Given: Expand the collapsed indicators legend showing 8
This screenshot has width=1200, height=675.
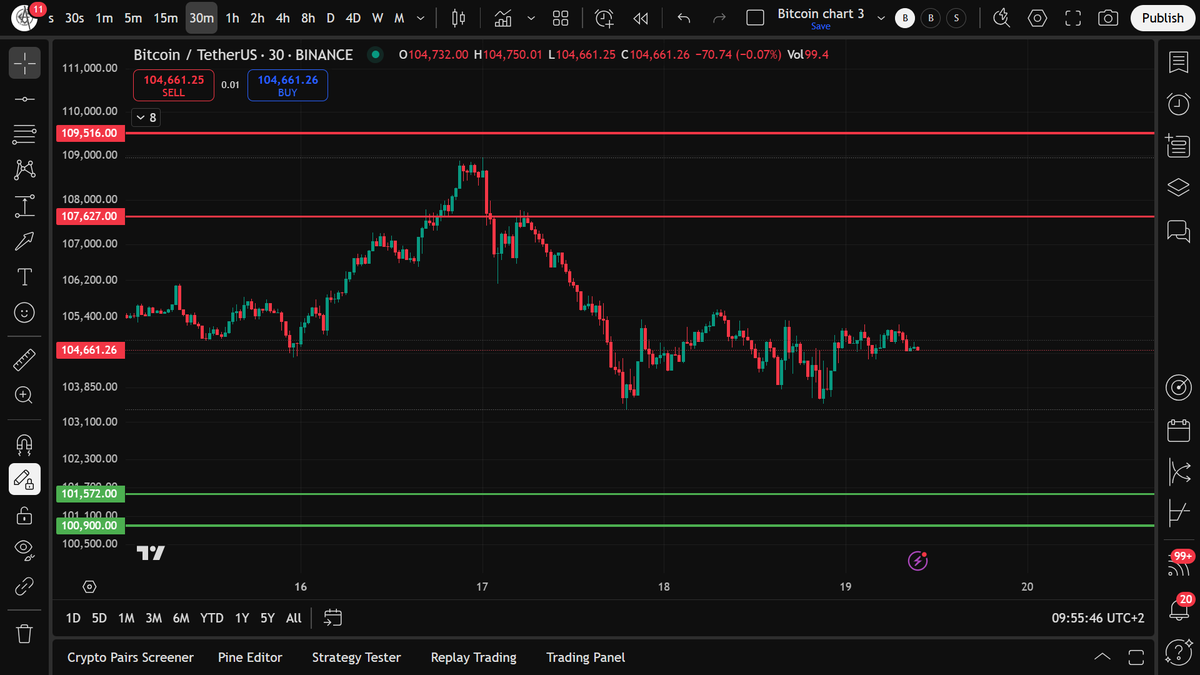Looking at the screenshot, I should pyautogui.click(x=146, y=118).
